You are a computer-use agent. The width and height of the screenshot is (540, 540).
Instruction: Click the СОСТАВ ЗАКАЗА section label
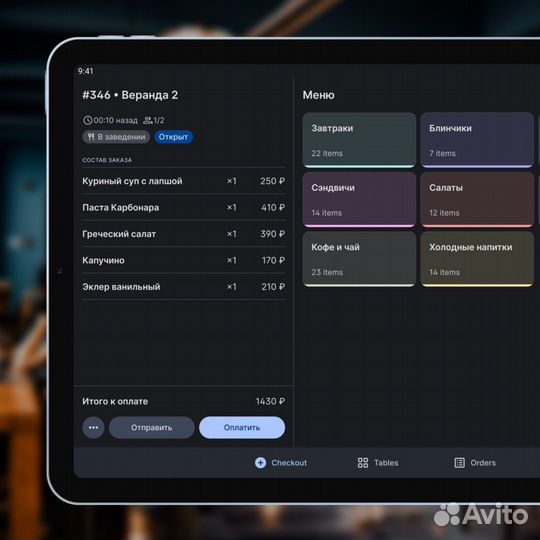tap(107, 160)
